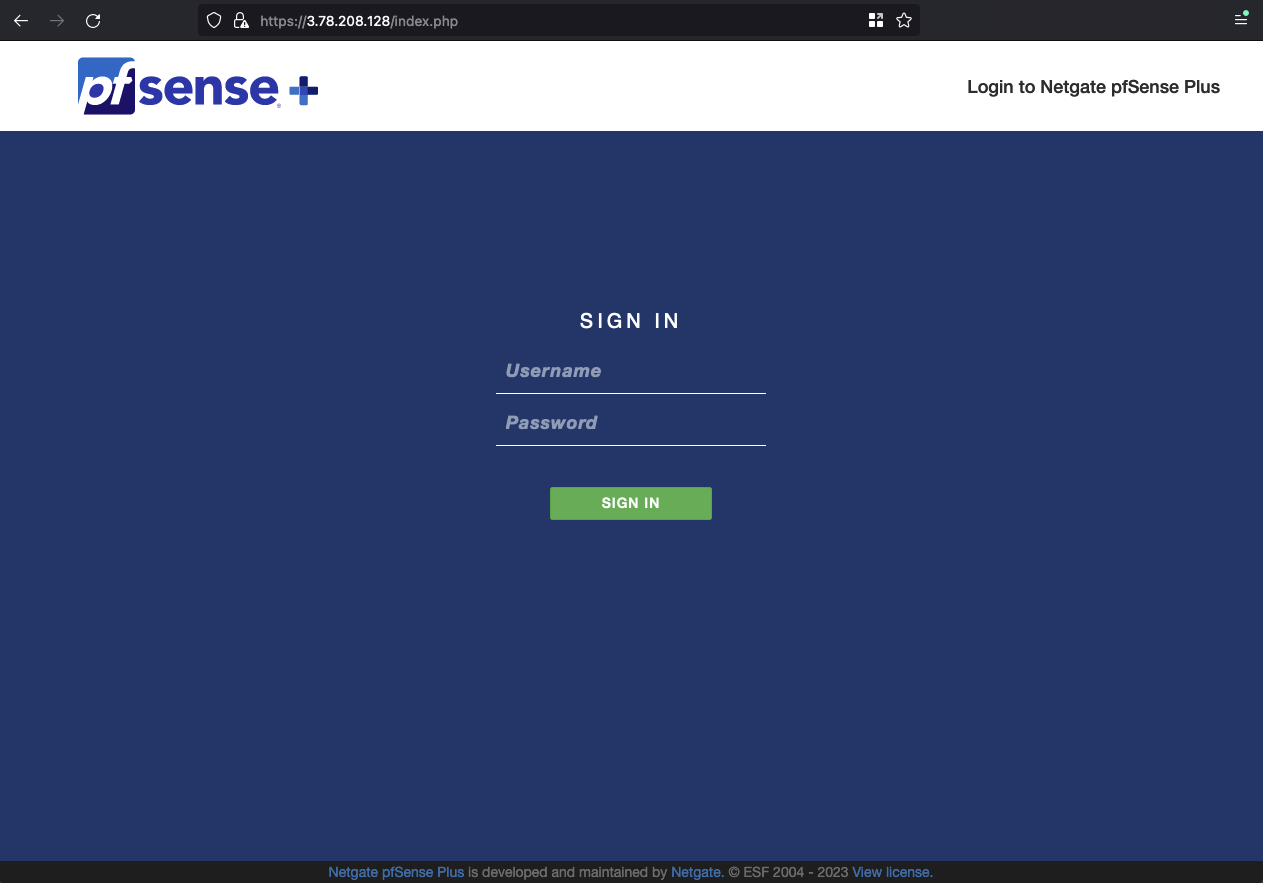1263x883 pixels.
Task: Focus the Username input field
Action: (630, 371)
